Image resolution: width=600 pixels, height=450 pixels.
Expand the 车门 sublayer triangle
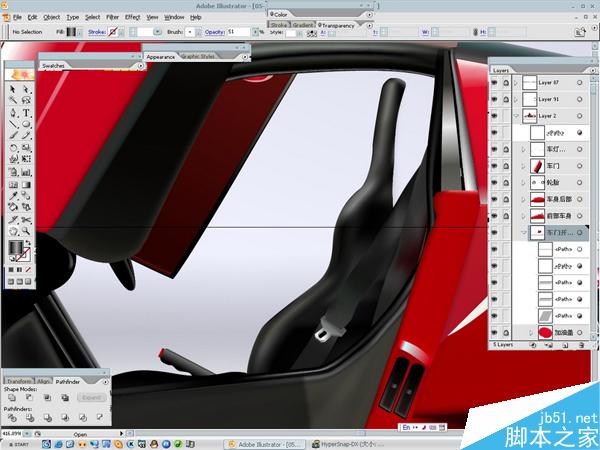pyautogui.click(x=524, y=166)
